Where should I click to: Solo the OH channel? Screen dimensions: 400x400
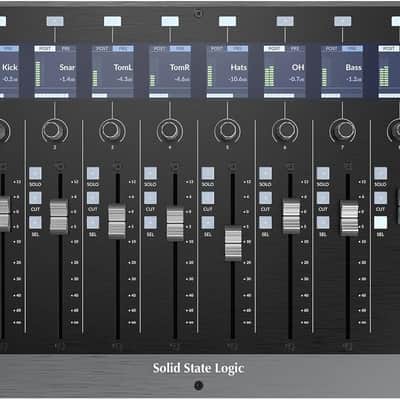click(x=265, y=173)
